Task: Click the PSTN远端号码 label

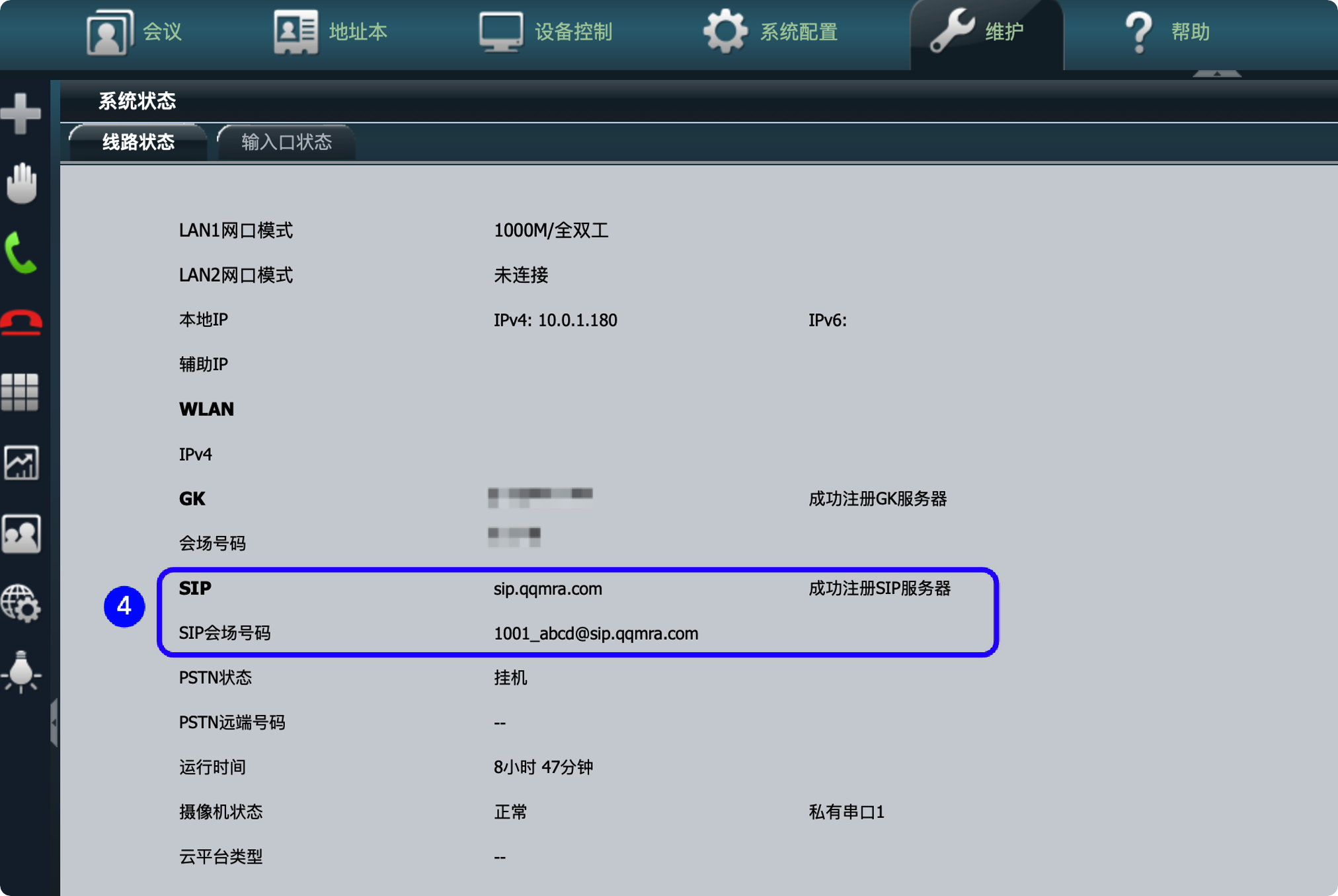Action: 232,723
